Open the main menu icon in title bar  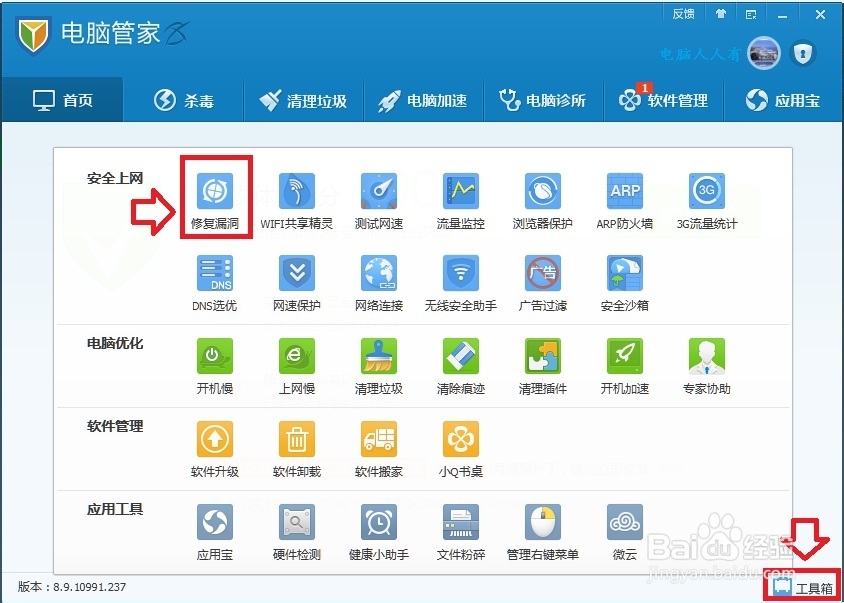(x=751, y=15)
